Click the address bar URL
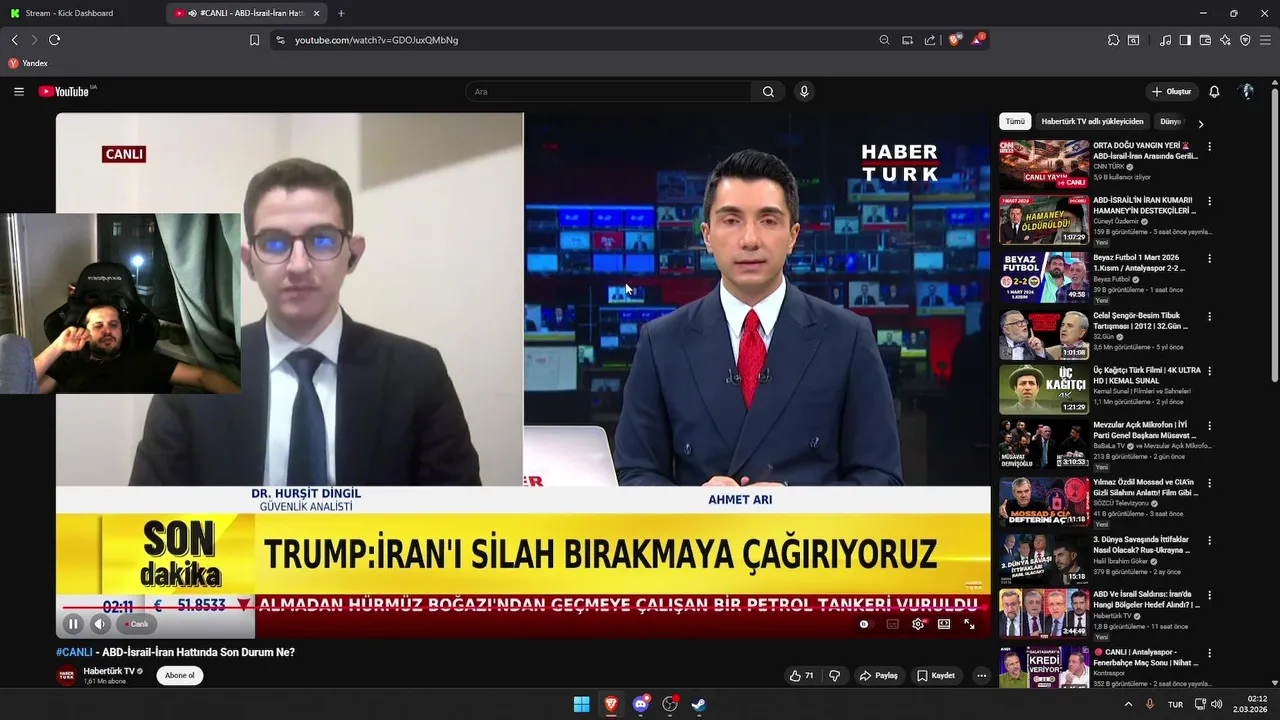1280x720 pixels. pos(376,40)
